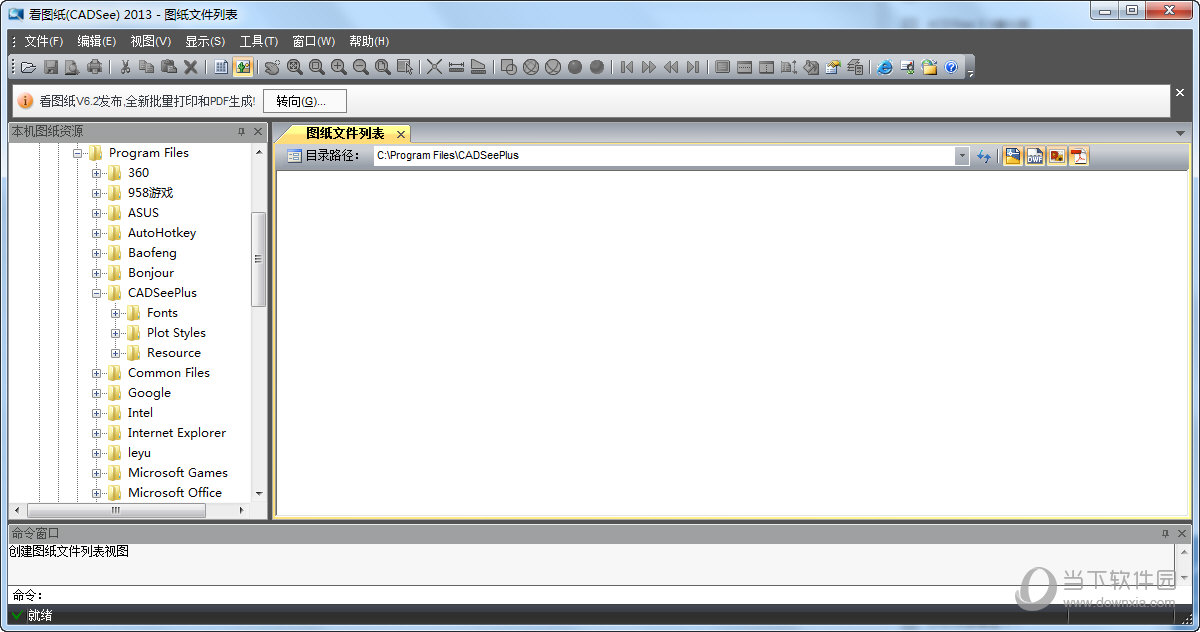Click the Zoom in plus magnifier
The width and height of the screenshot is (1200, 632).
point(339,67)
